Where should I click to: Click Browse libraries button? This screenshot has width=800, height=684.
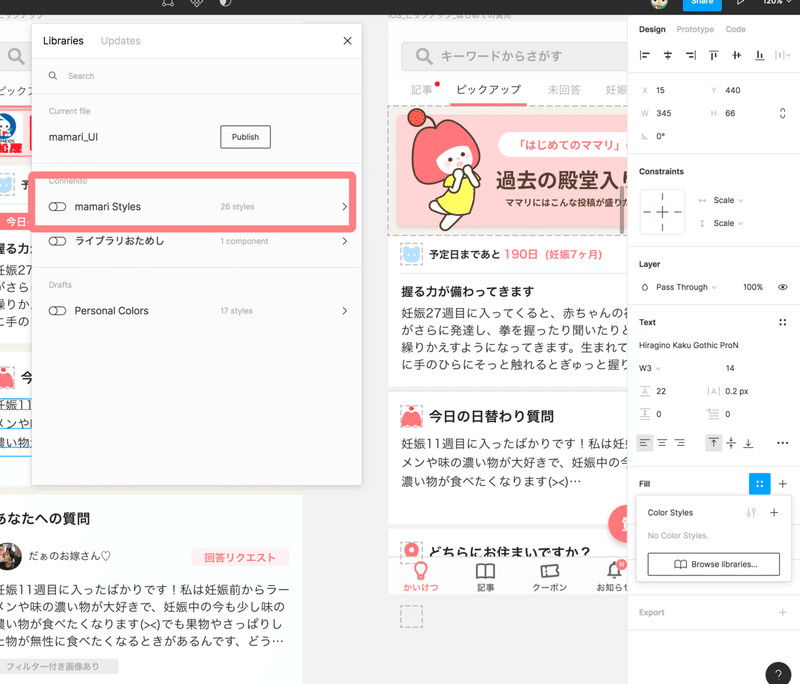point(713,564)
